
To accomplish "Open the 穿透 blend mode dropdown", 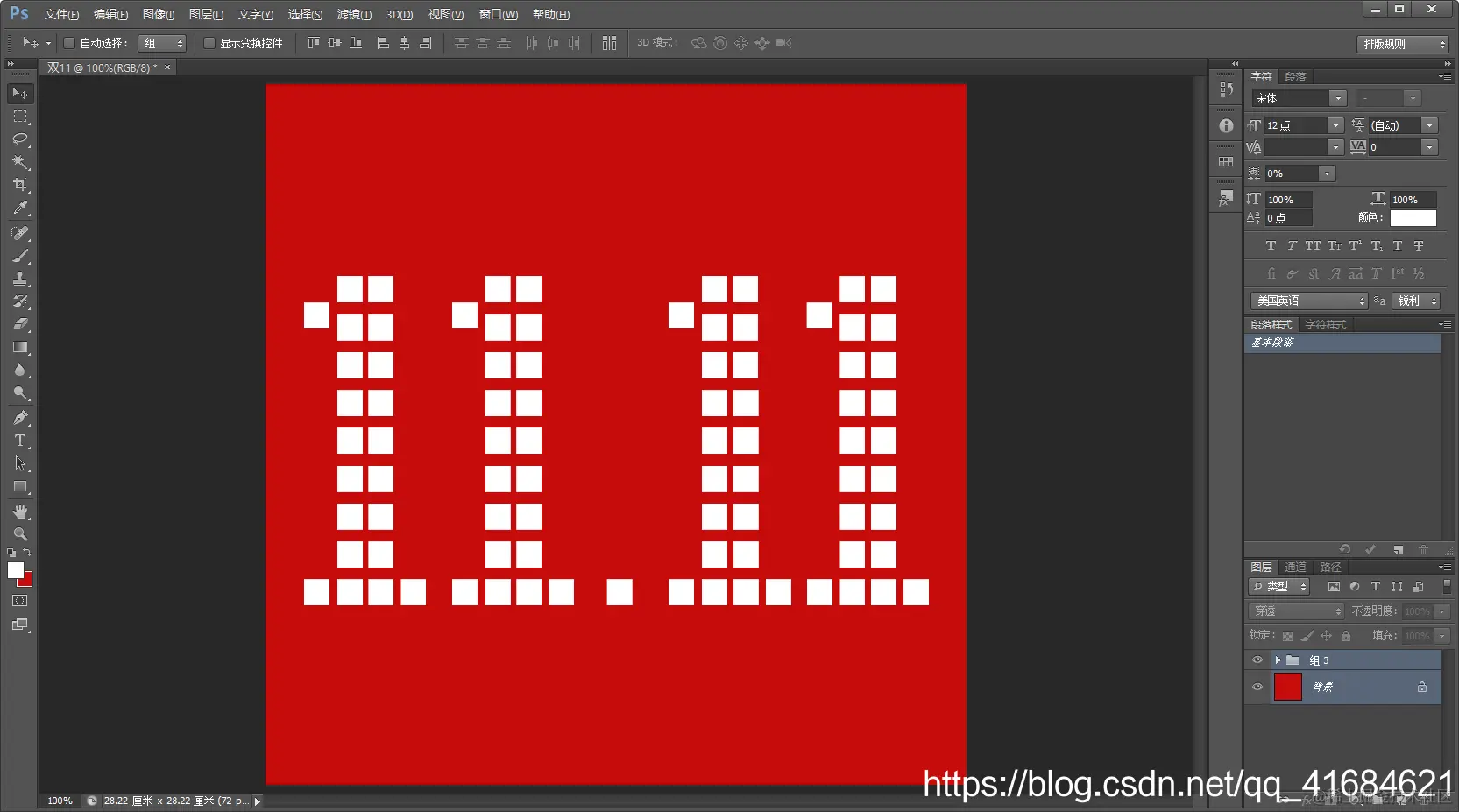I will point(1296,611).
